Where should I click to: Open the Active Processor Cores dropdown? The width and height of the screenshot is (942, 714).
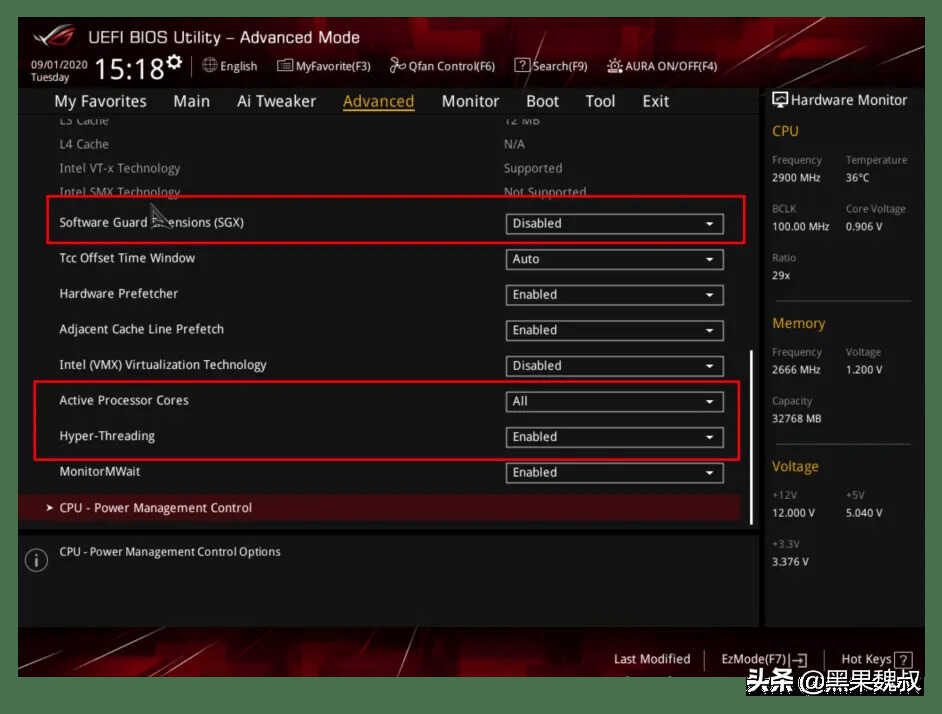614,401
